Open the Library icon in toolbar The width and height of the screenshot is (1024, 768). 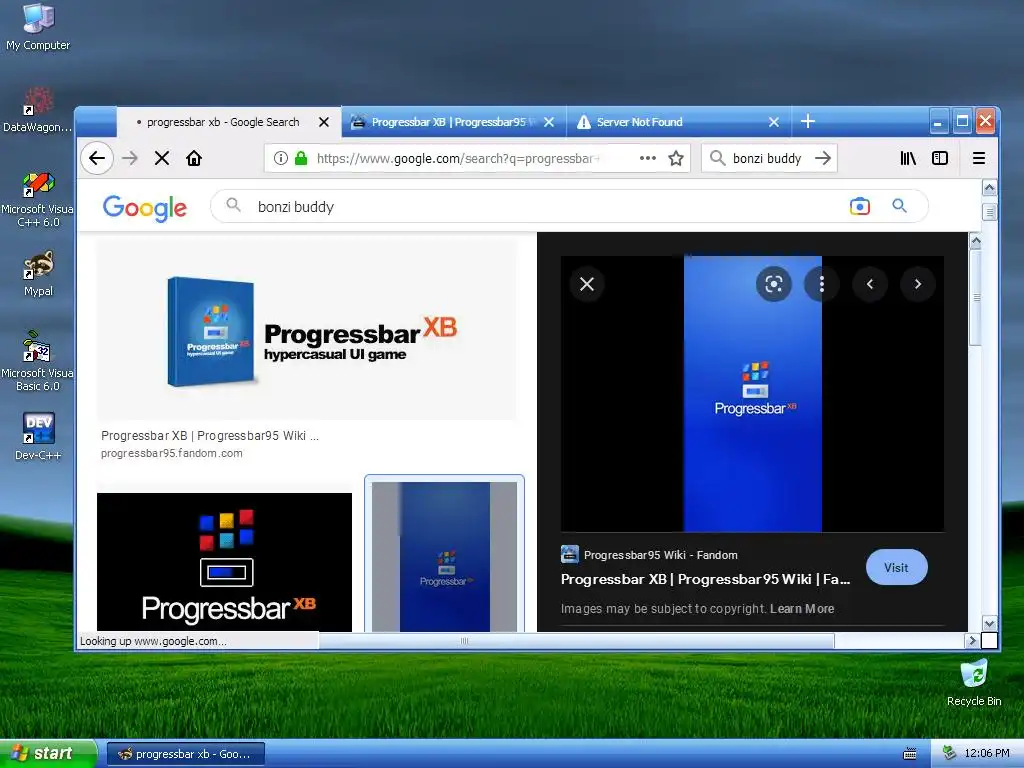[908, 158]
